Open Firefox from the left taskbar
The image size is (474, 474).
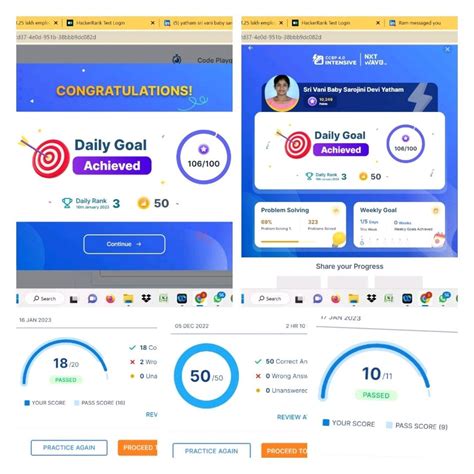point(110,299)
